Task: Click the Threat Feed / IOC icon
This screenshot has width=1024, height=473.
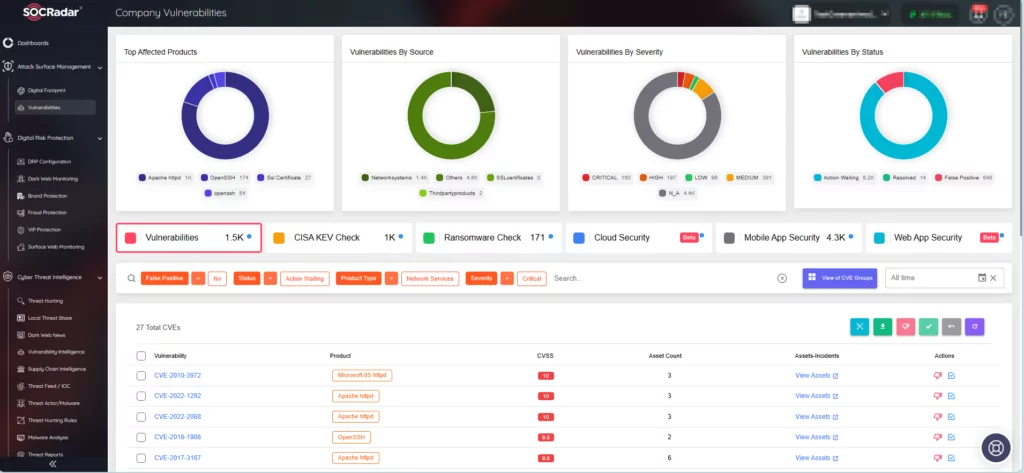Action: 22,386
